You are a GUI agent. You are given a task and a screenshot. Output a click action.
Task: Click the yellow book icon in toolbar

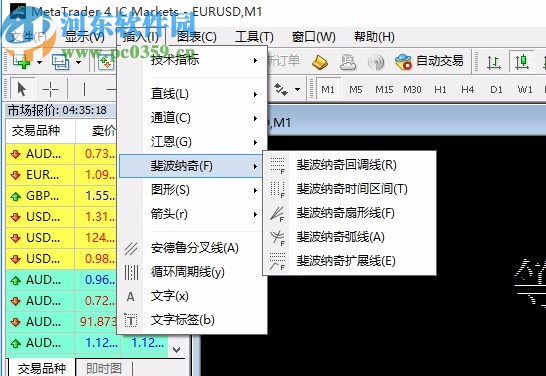click(x=319, y=62)
